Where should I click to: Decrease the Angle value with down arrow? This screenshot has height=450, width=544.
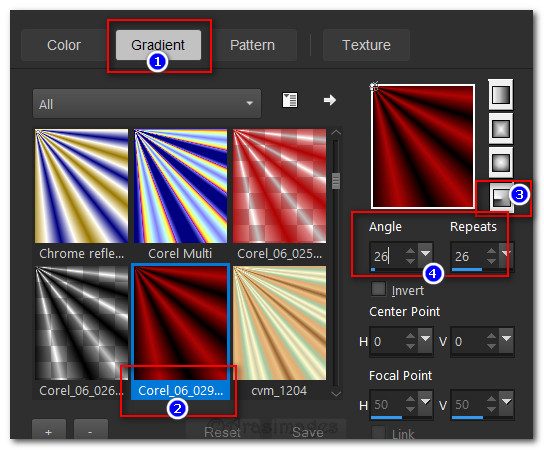tap(410, 261)
